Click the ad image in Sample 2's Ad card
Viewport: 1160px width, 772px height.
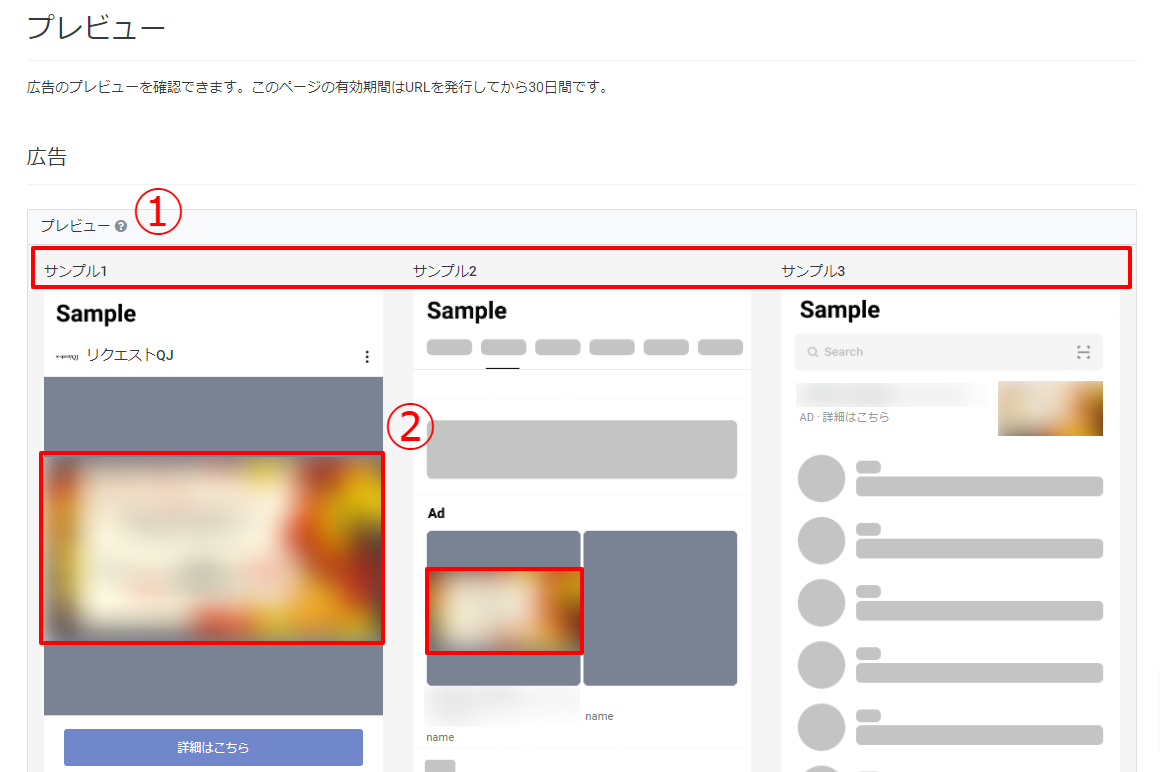504,610
